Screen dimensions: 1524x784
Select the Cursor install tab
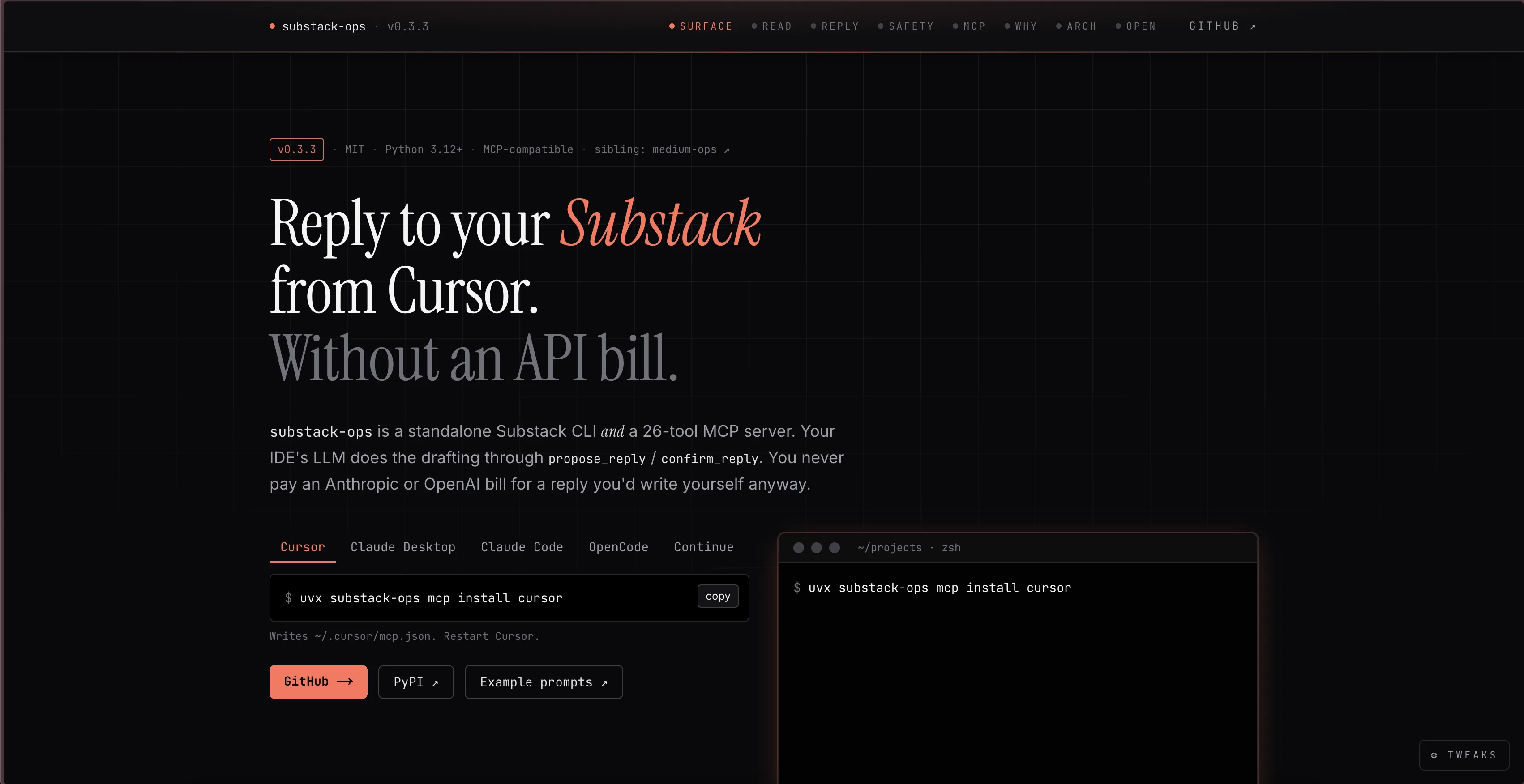(x=302, y=547)
